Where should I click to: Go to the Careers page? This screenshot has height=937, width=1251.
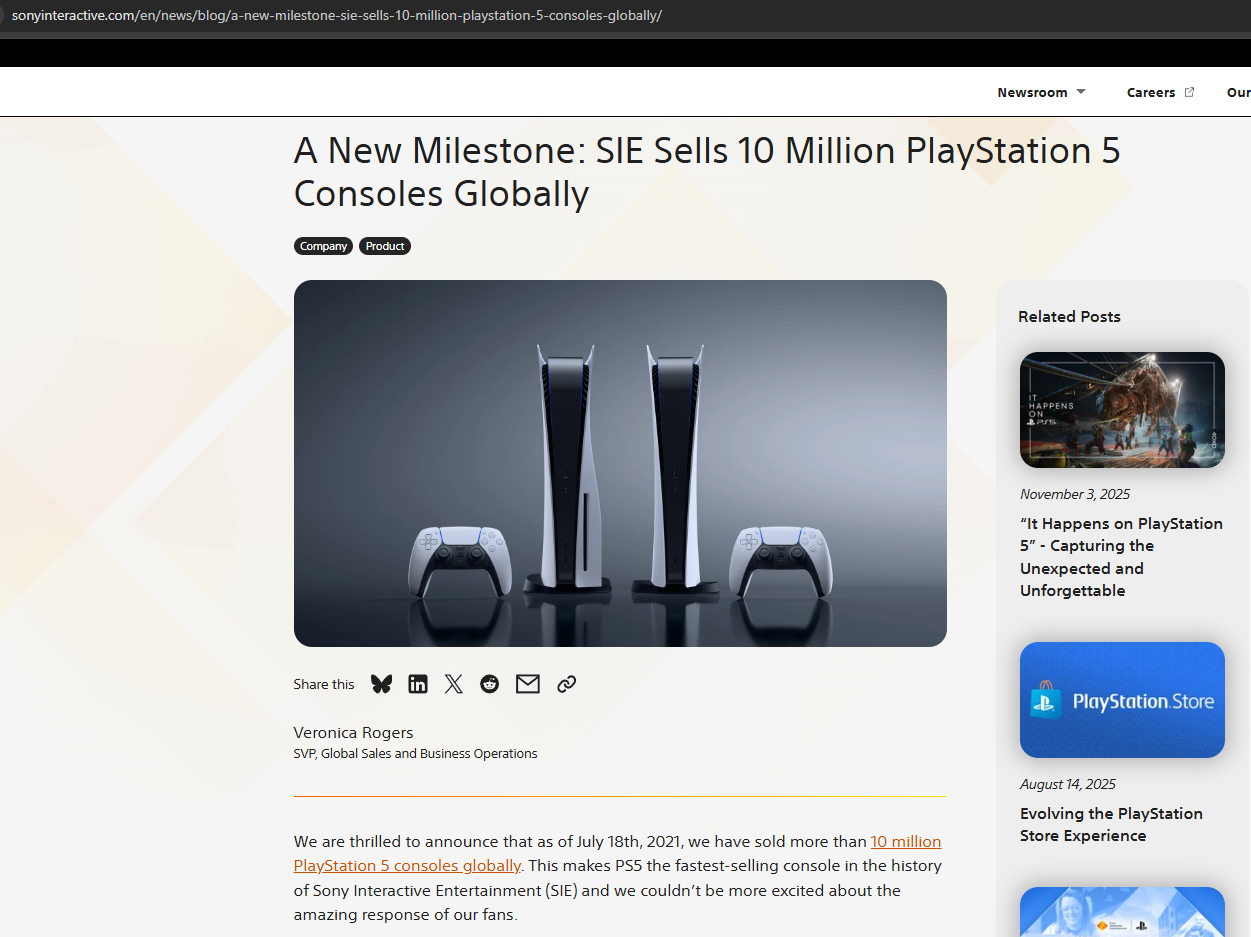pyautogui.click(x=1151, y=92)
